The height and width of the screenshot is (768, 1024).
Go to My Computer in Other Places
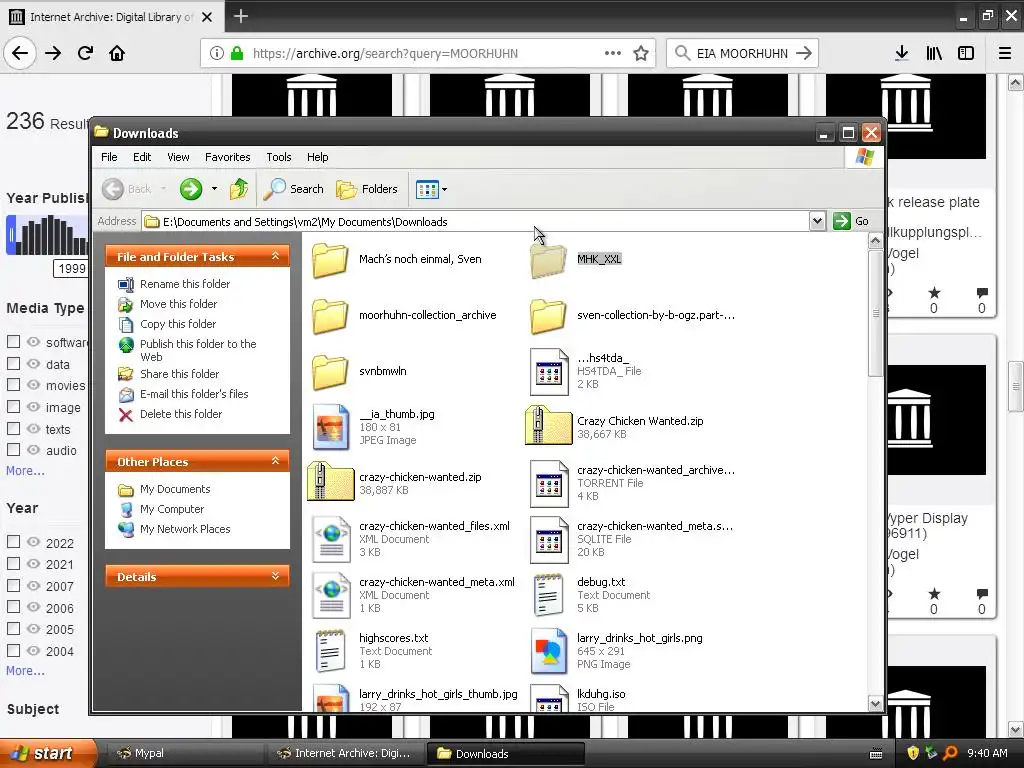(172, 509)
